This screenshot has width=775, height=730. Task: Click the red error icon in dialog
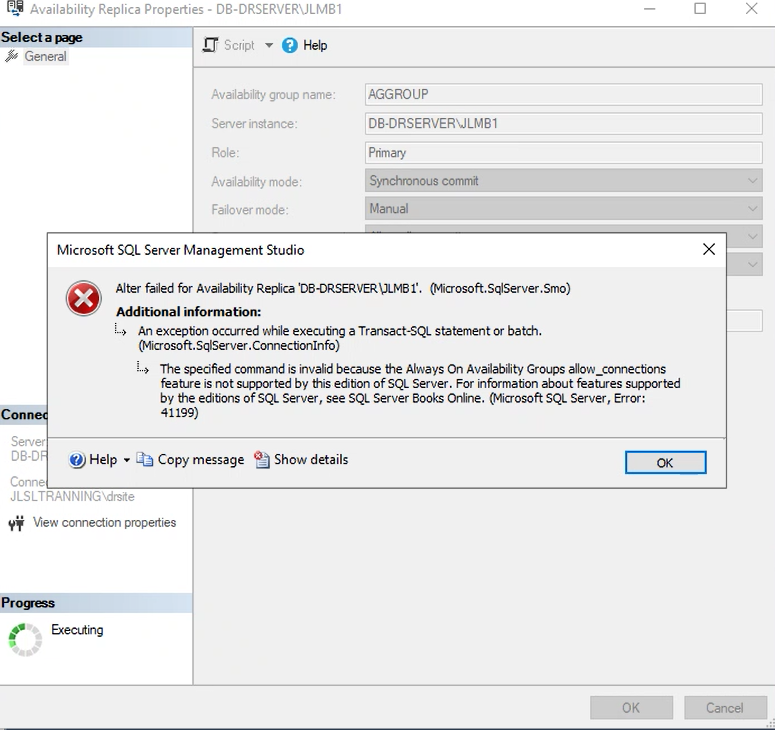point(84,298)
